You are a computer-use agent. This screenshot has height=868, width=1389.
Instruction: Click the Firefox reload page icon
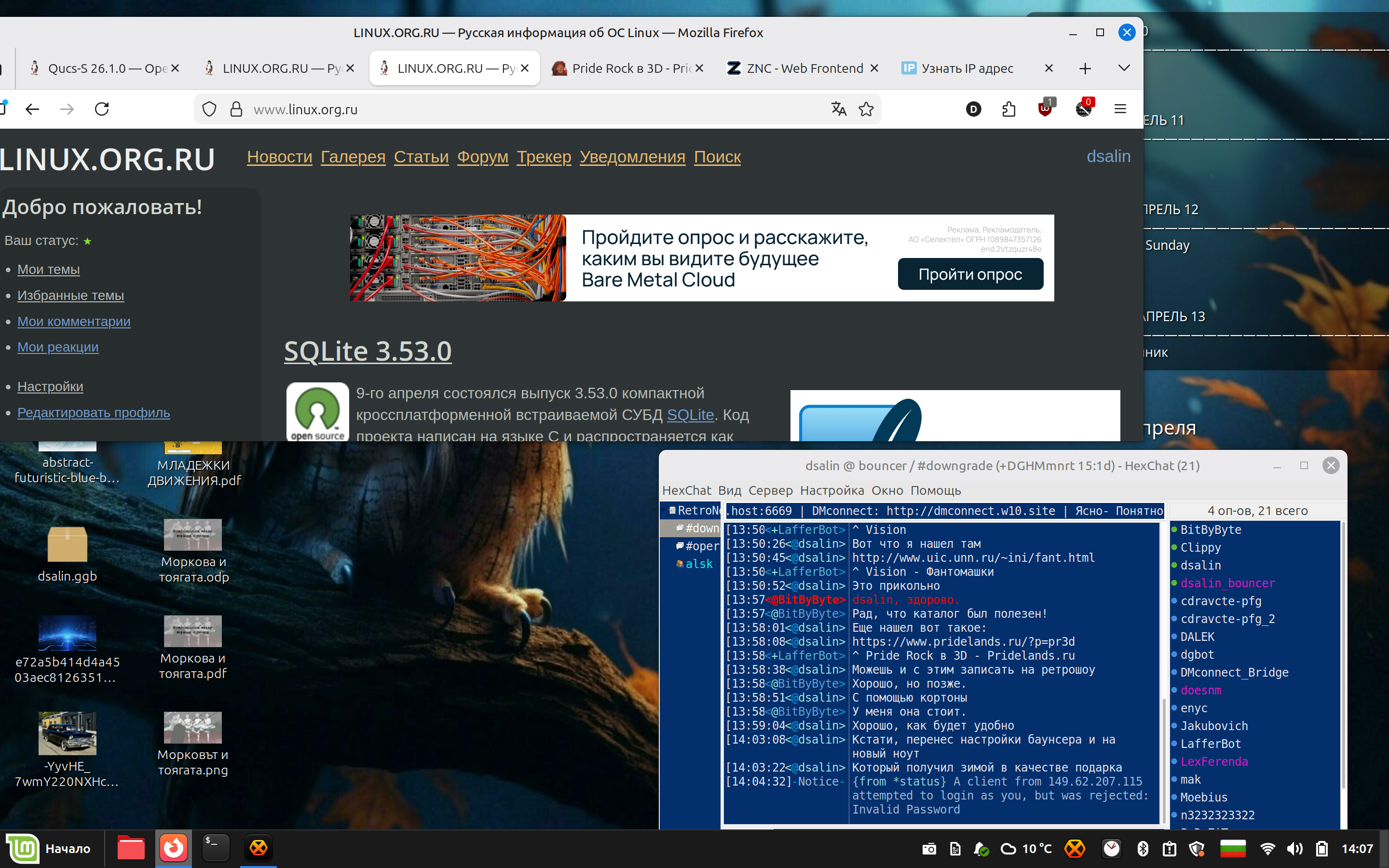(102, 109)
